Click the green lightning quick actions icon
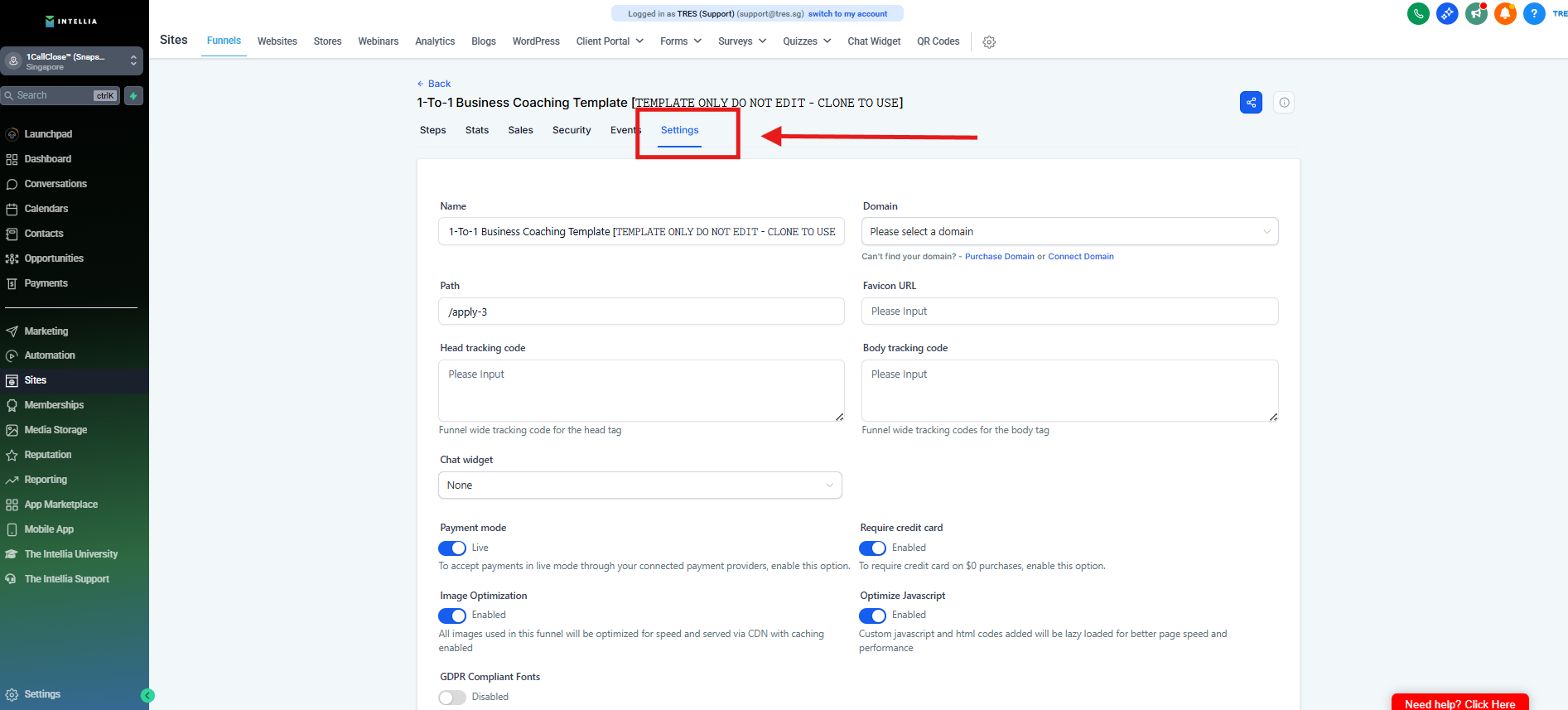 point(133,96)
